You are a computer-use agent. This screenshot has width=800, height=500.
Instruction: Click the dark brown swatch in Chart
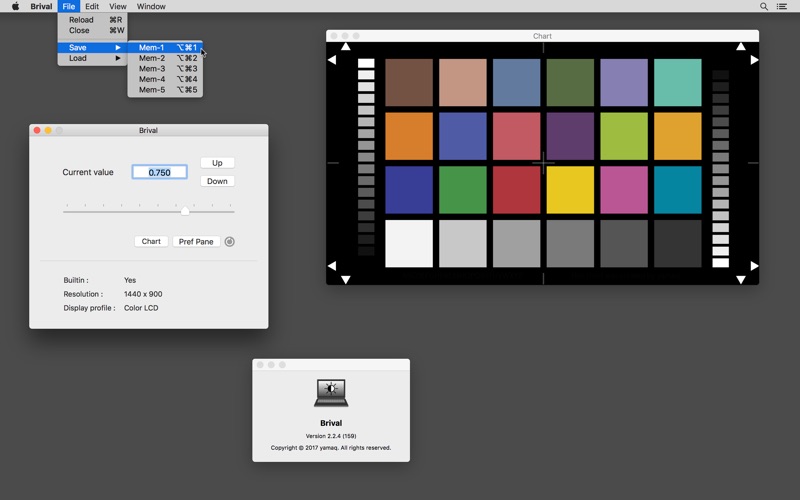(409, 82)
